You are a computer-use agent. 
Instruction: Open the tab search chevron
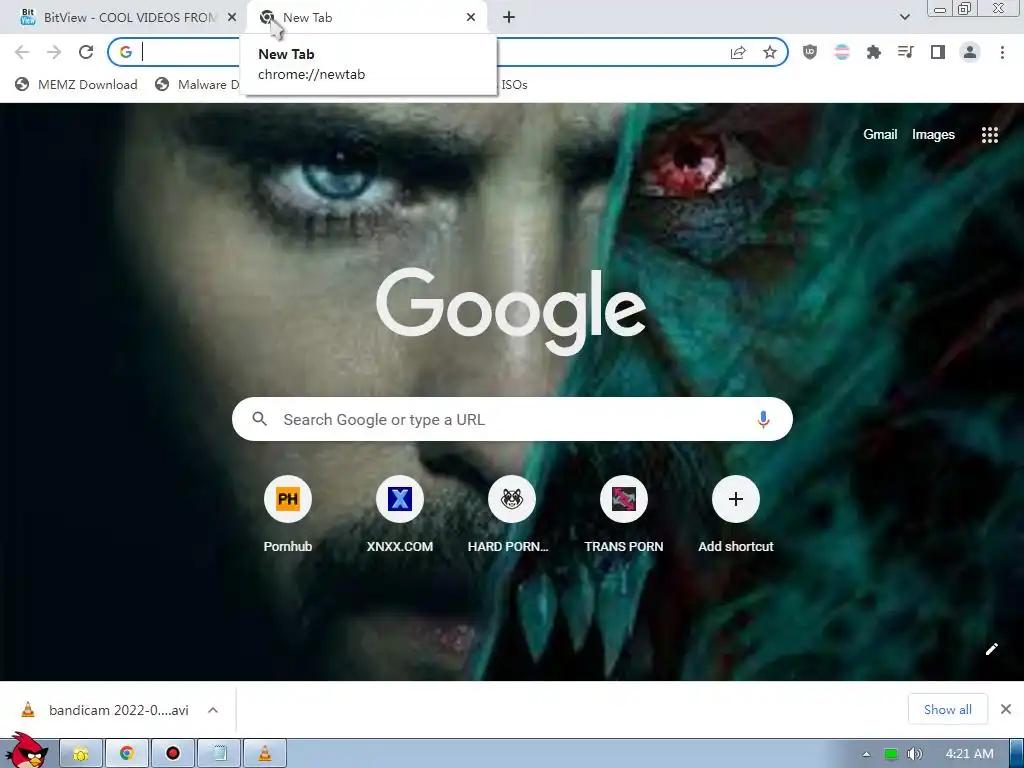coord(904,17)
